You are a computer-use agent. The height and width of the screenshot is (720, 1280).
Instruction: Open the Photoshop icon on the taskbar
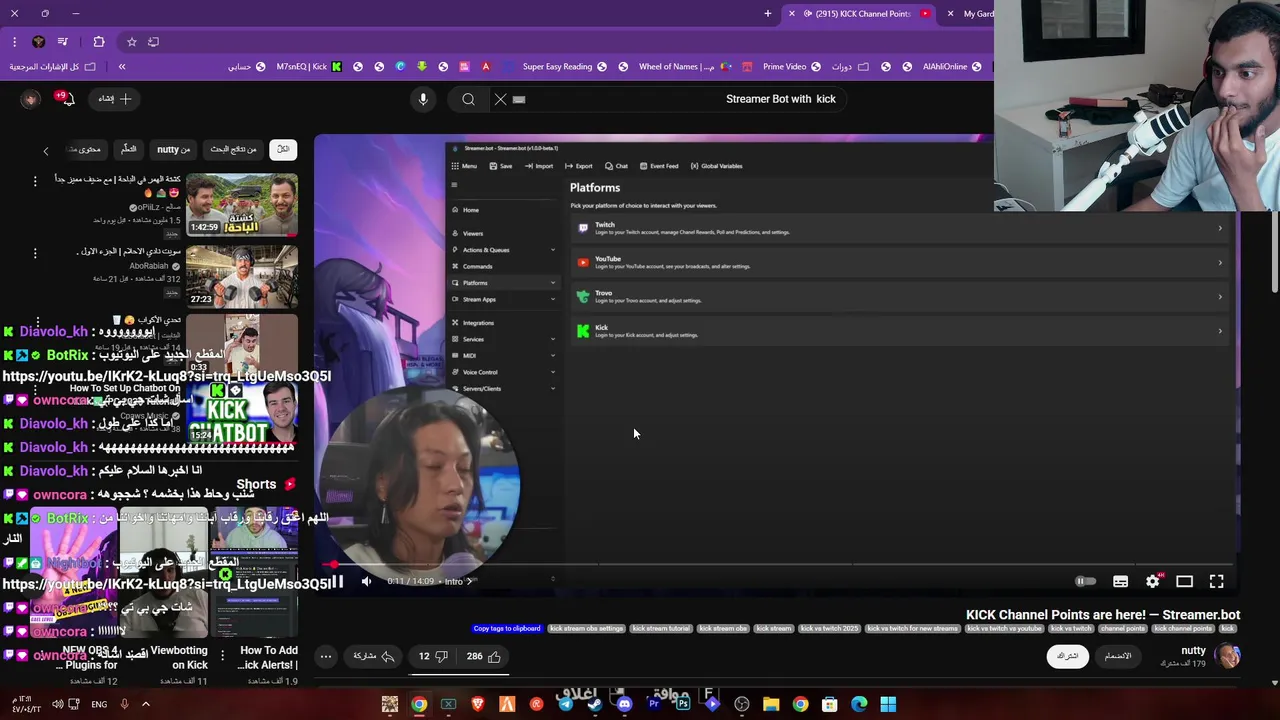683,704
